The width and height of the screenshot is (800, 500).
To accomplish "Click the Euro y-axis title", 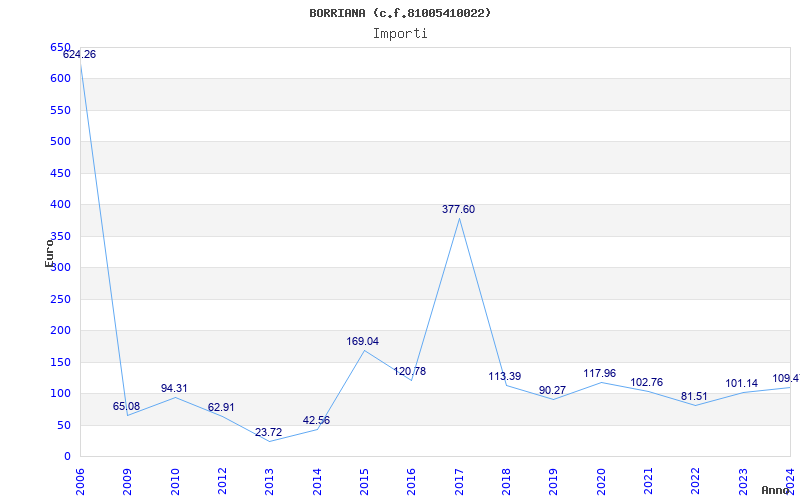I will click(x=49, y=253).
